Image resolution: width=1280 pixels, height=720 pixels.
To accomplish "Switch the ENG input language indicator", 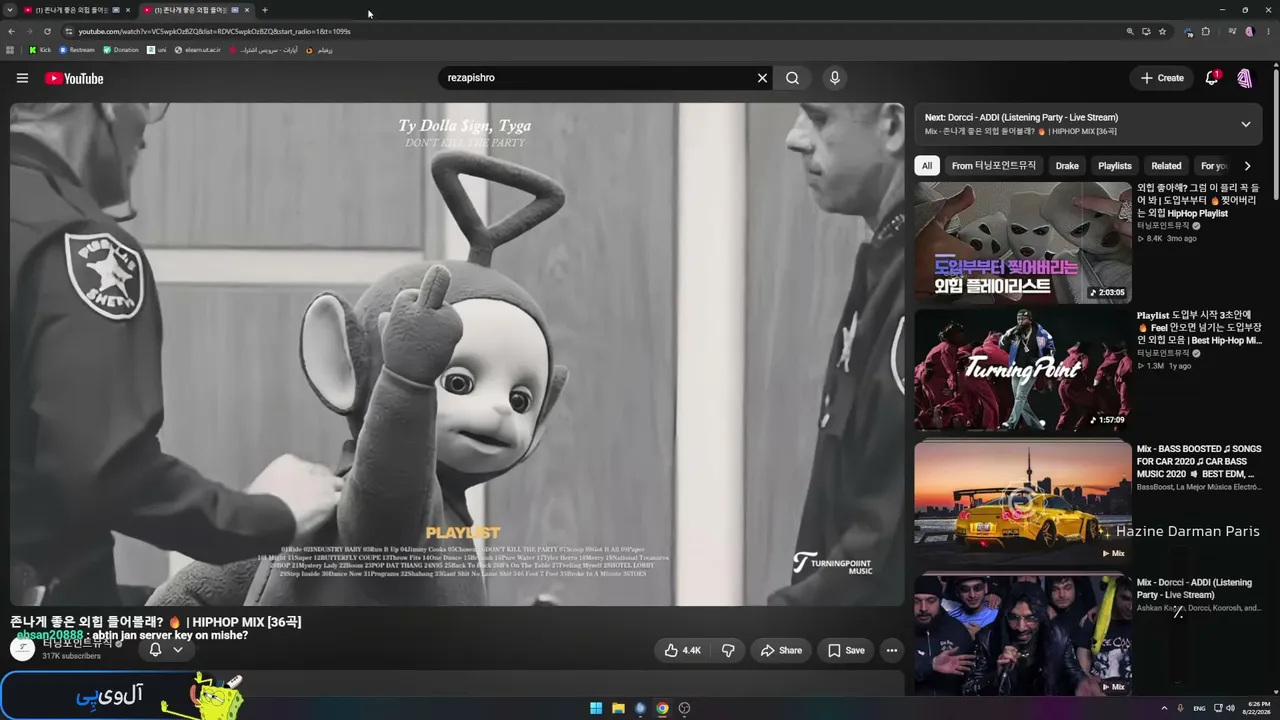I will pos(1199,708).
